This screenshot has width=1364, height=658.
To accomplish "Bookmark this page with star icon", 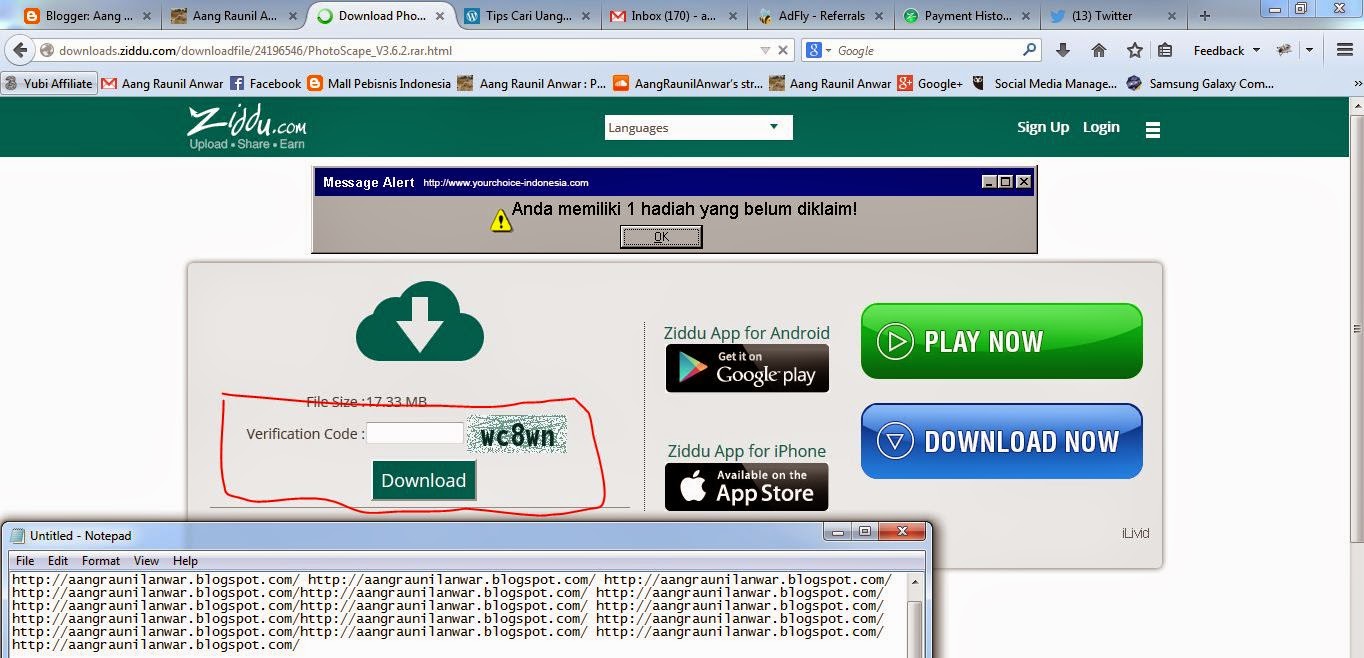I will tap(1135, 50).
